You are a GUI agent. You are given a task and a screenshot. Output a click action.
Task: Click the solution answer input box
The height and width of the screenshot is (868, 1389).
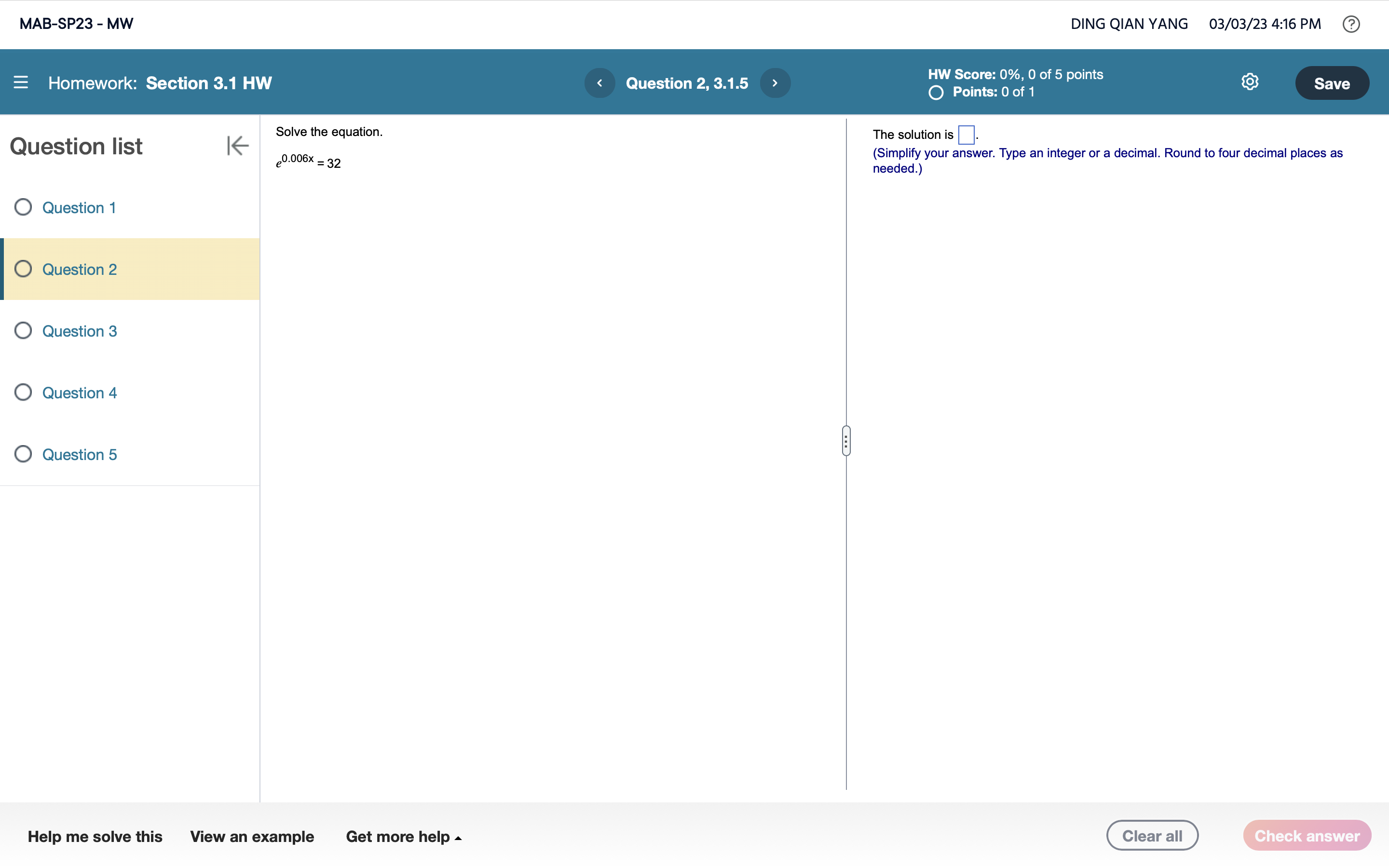(x=966, y=135)
